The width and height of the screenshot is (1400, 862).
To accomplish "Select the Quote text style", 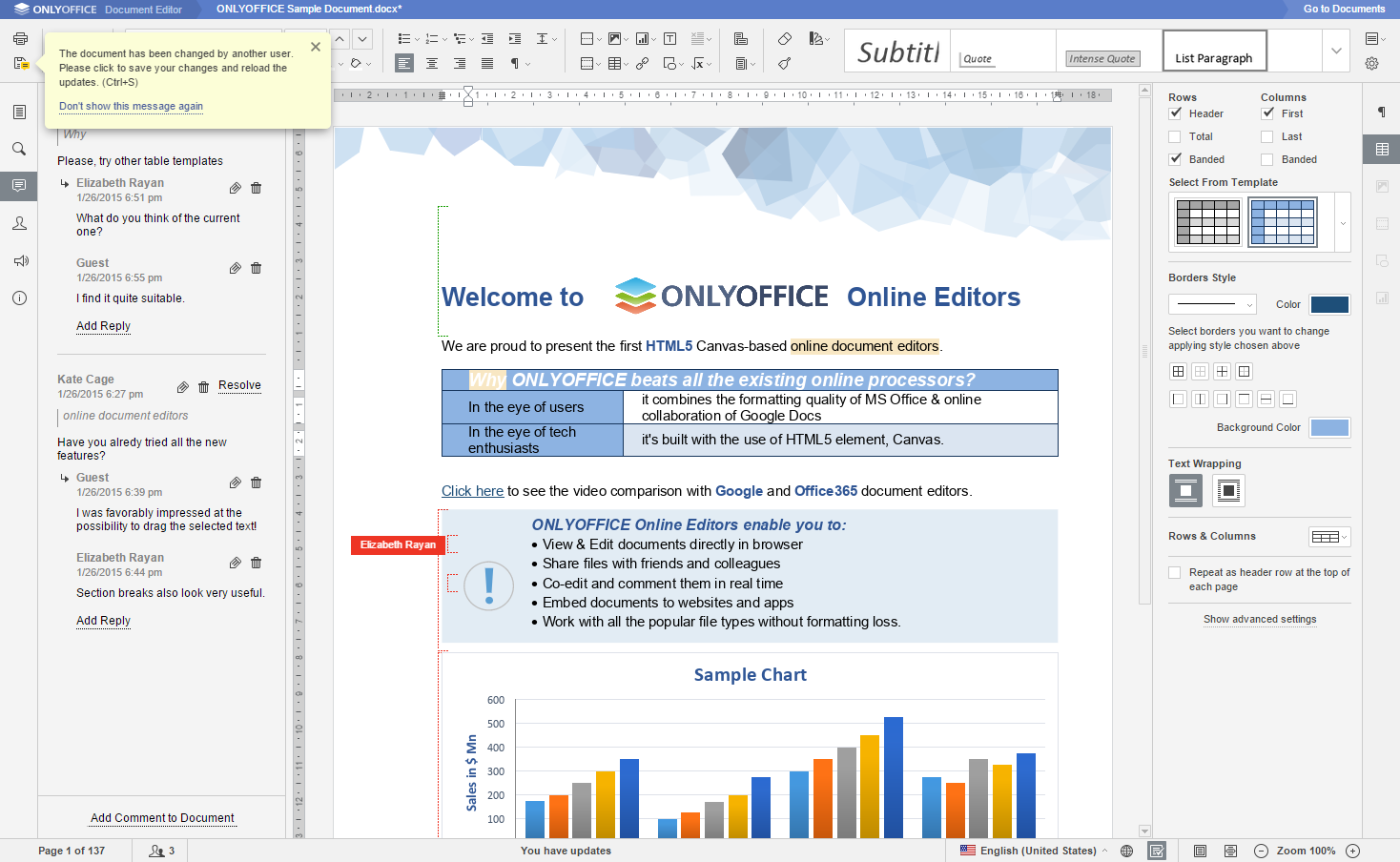I will click(1004, 51).
